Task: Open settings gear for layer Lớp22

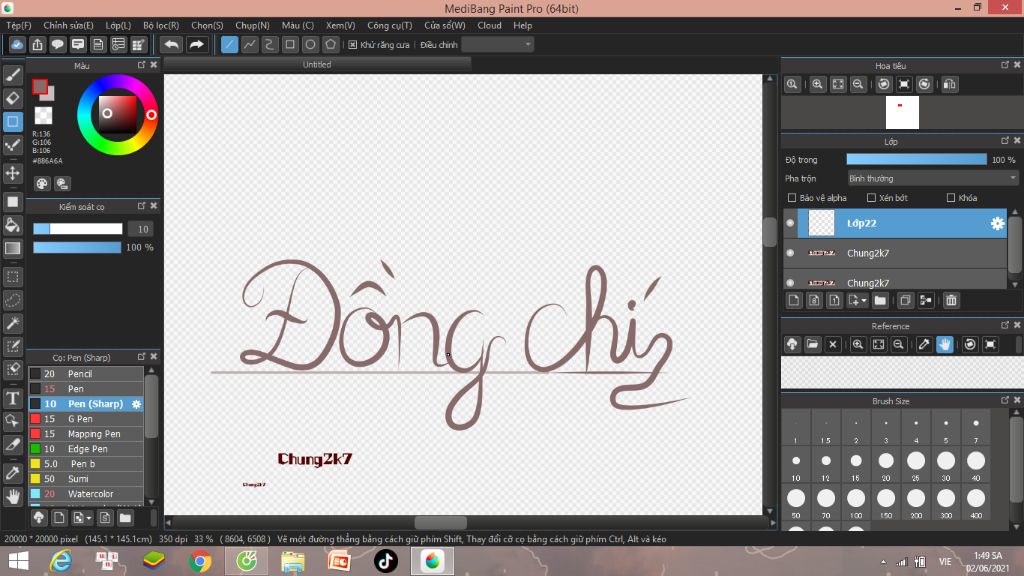Action: point(997,223)
